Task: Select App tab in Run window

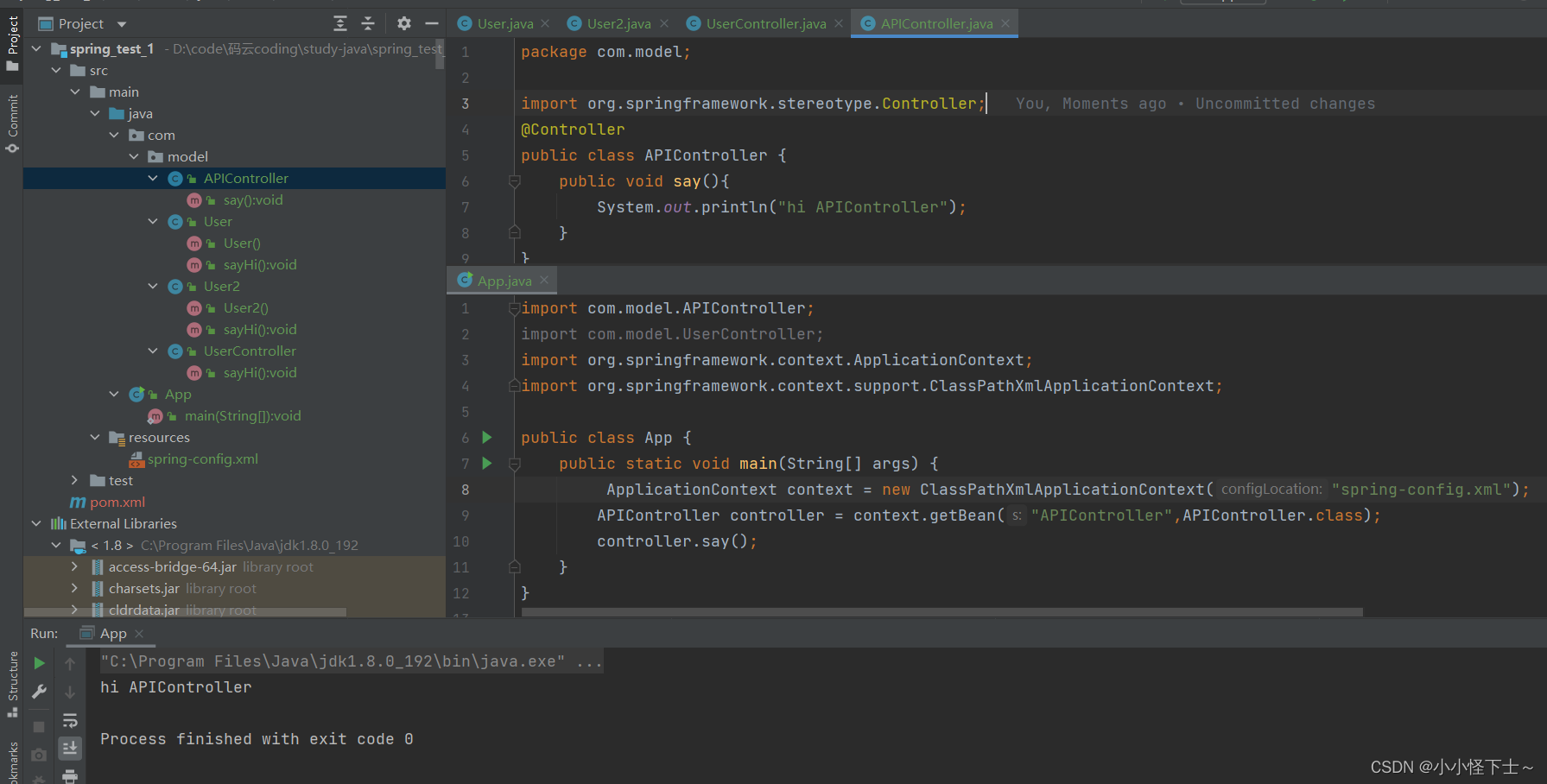Action: pos(112,633)
